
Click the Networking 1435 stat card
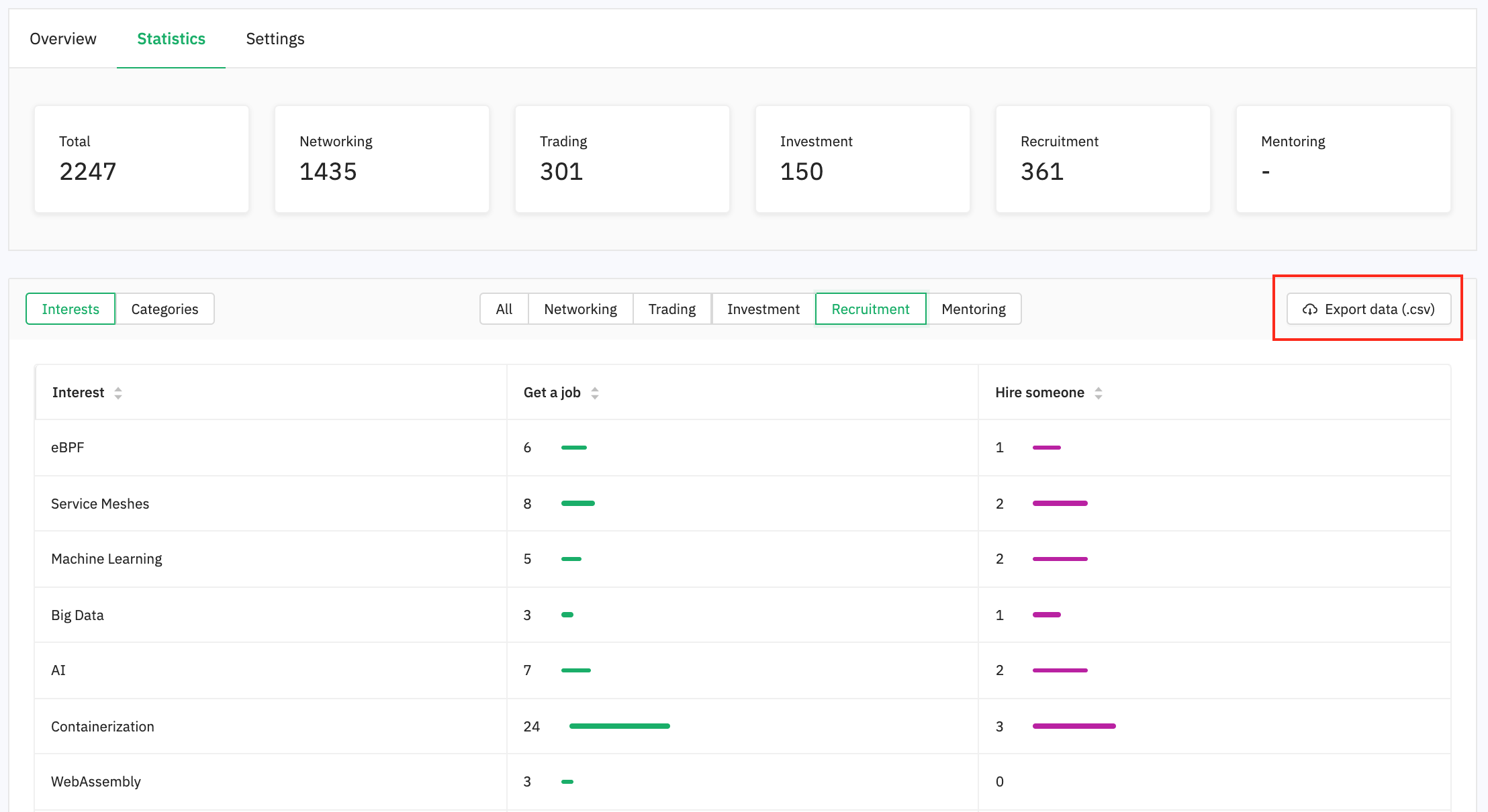(x=382, y=159)
